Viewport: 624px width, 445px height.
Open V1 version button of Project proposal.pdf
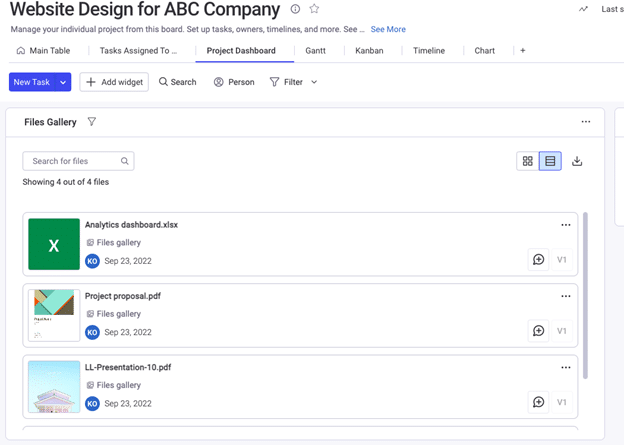(562, 331)
